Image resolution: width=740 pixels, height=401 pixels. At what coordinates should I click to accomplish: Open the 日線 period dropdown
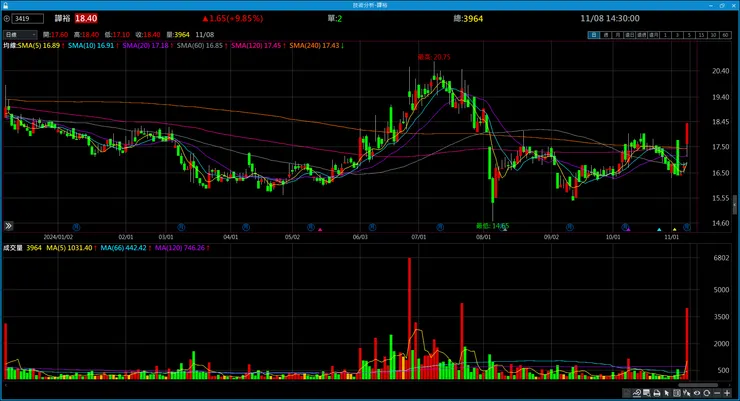pos(20,34)
